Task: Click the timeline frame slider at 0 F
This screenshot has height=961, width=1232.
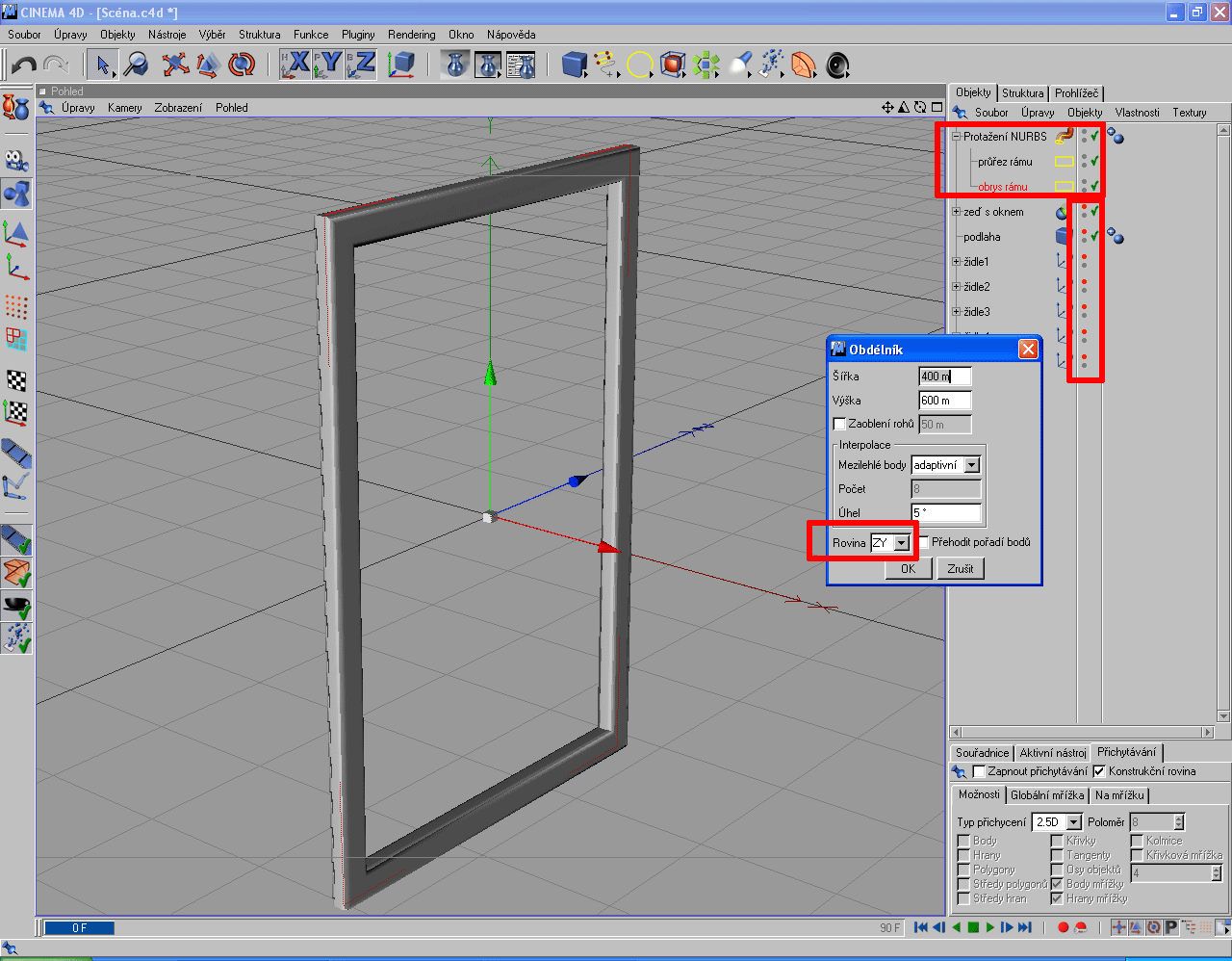Action: coord(79,928)
